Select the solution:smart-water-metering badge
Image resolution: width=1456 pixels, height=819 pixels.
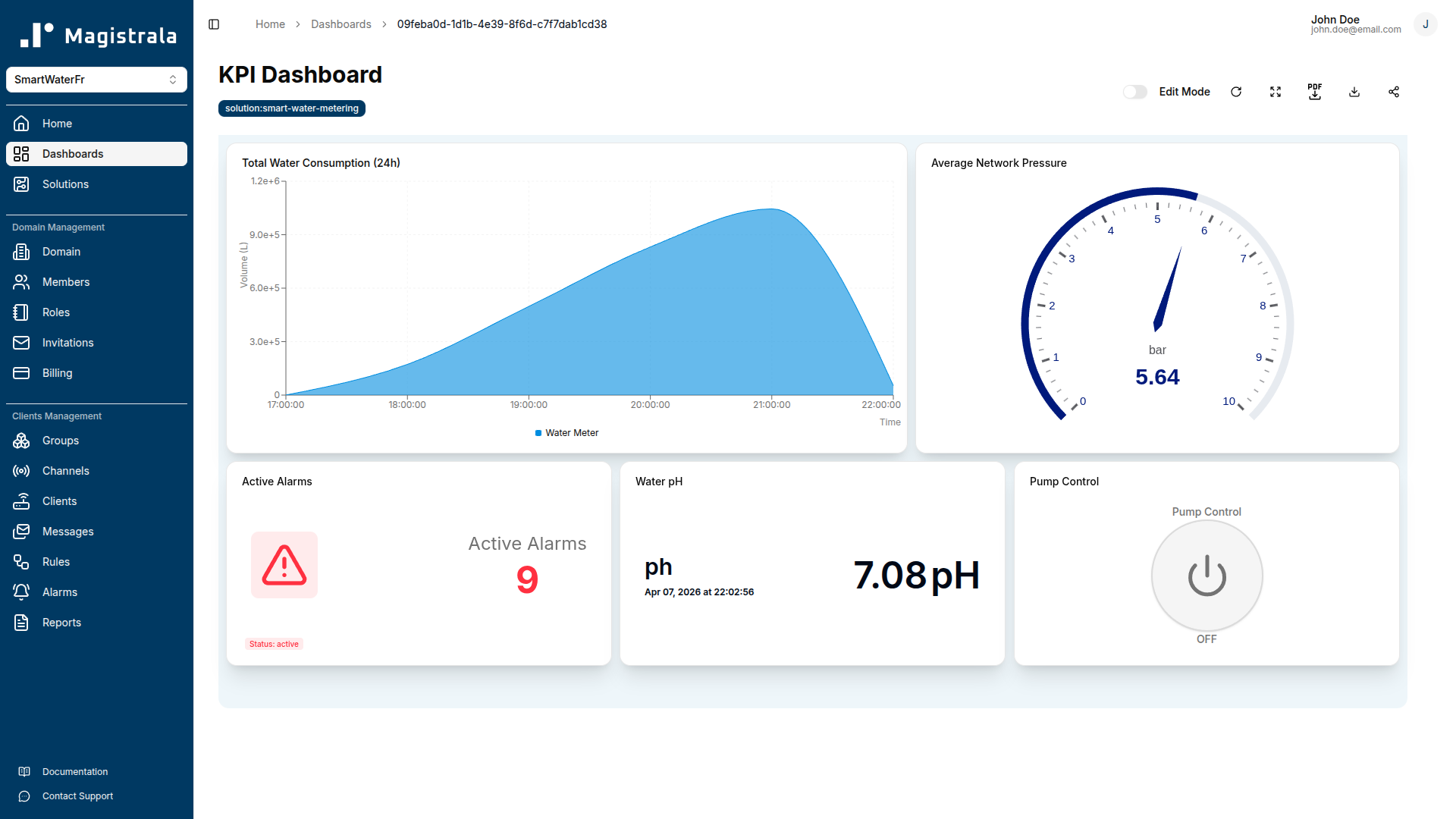tap(291, 108)
